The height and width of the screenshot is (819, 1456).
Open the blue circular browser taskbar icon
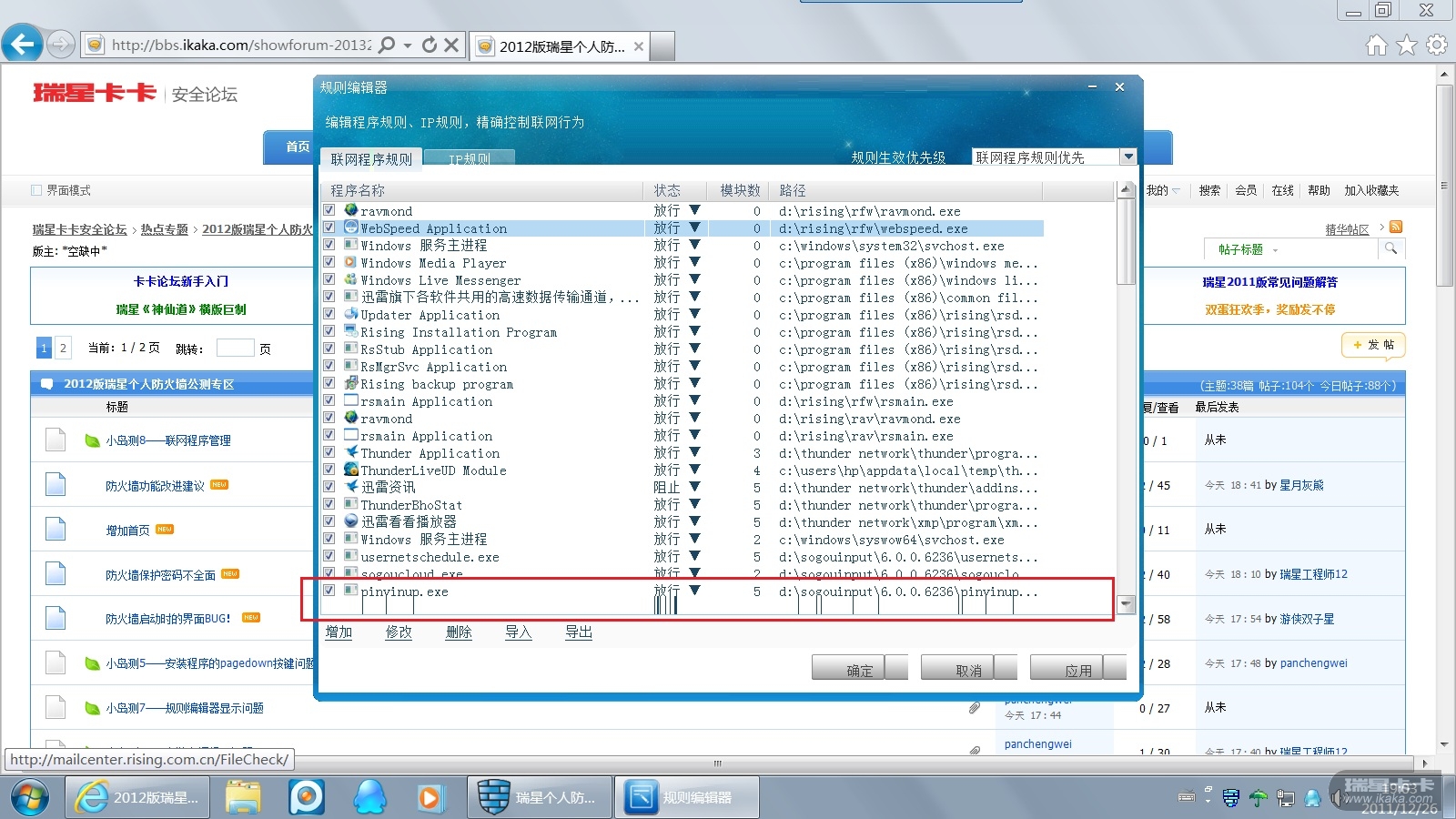click(x=307, y=797)
